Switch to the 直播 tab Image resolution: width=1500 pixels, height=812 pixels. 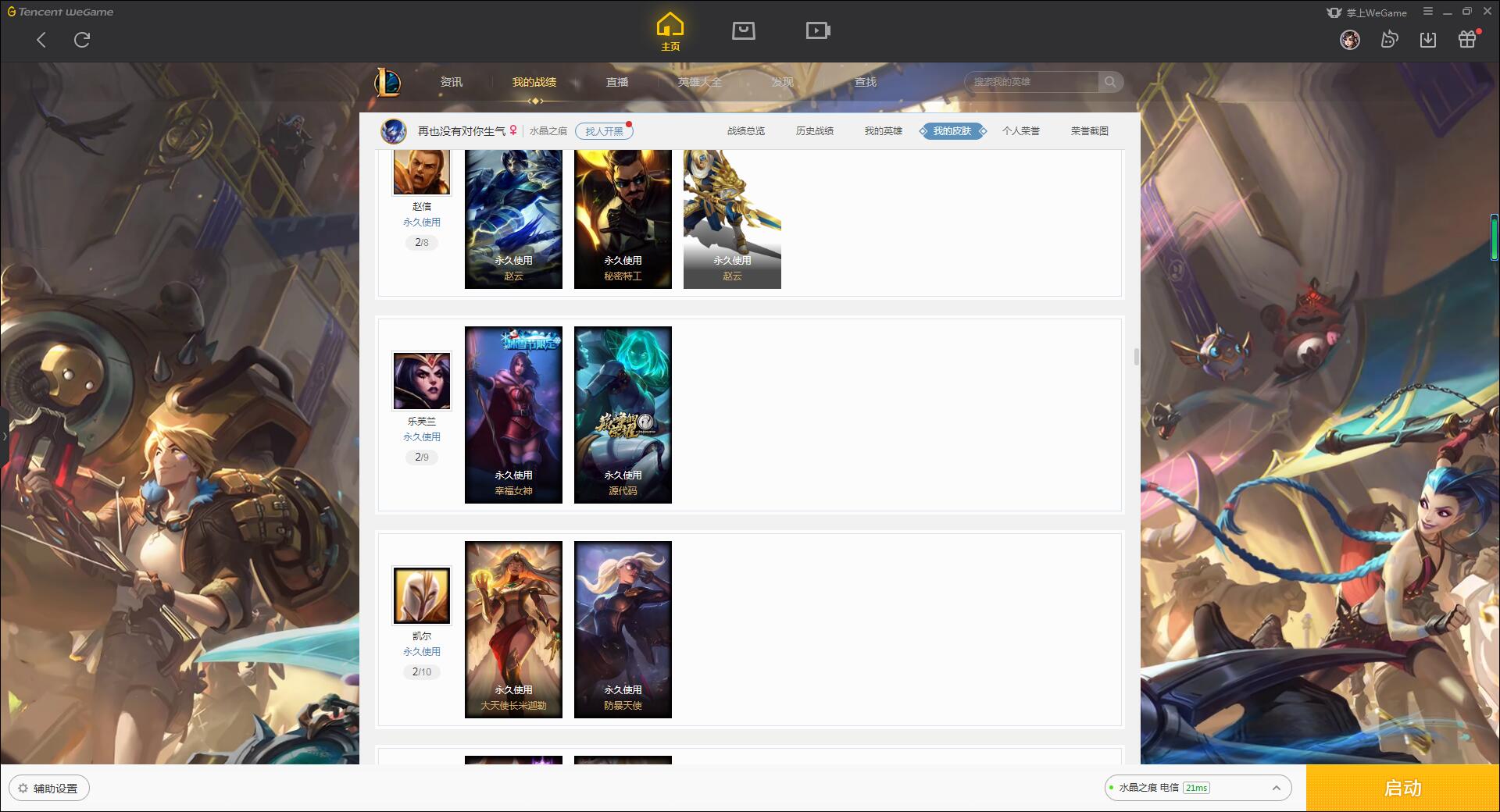[617, 82]
